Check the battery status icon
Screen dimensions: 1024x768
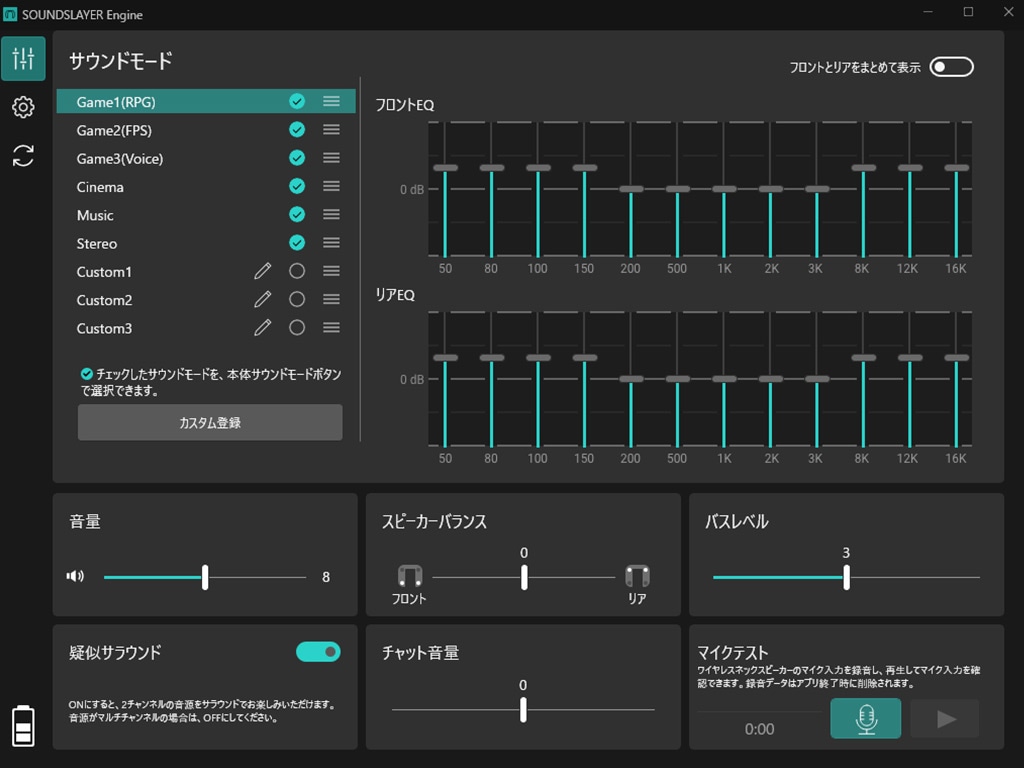24,726
